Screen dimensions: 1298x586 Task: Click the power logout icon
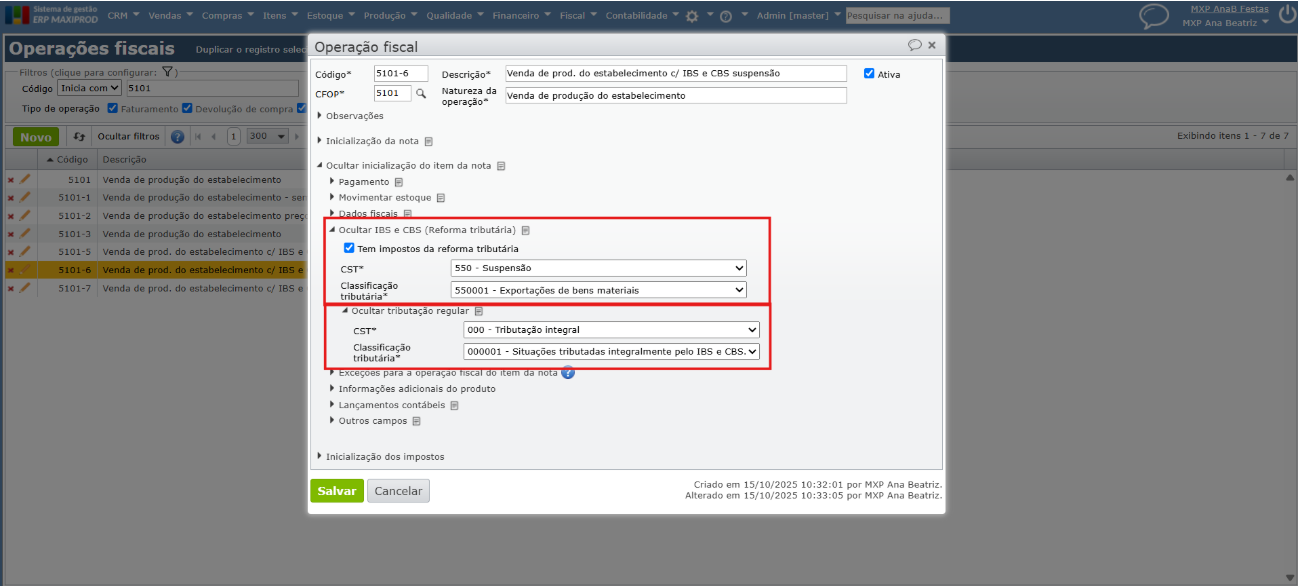click(x=1287, y=14)
